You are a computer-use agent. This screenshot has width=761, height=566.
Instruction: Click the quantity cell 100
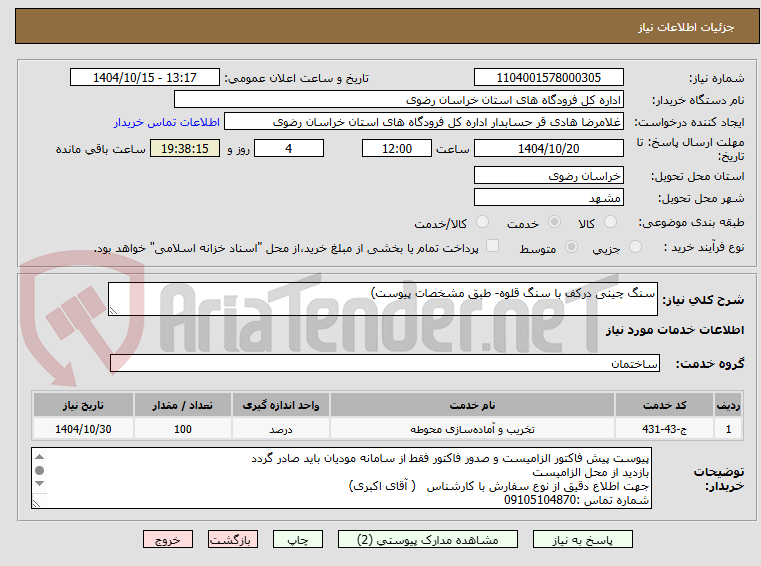pyautogui.click(x=182, y=429)
